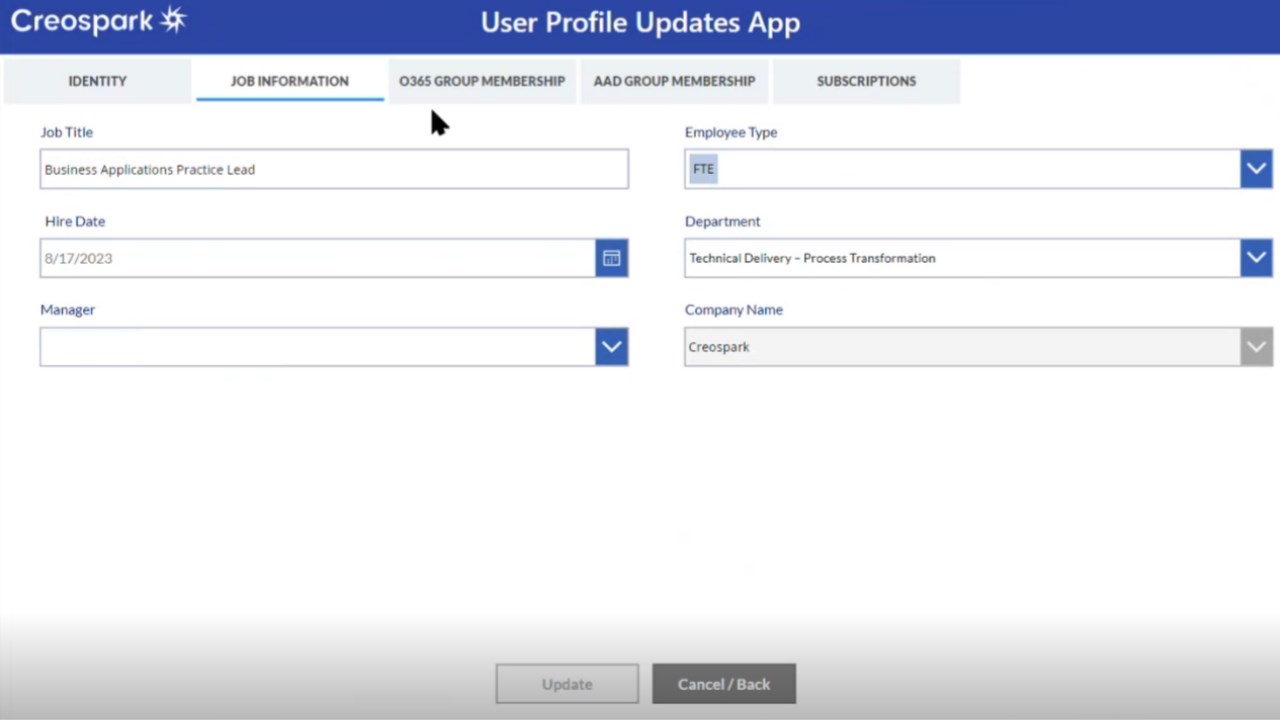1280x720 pixels.
Task: Click the Creospark logo in the header
Action: (99, 21)
